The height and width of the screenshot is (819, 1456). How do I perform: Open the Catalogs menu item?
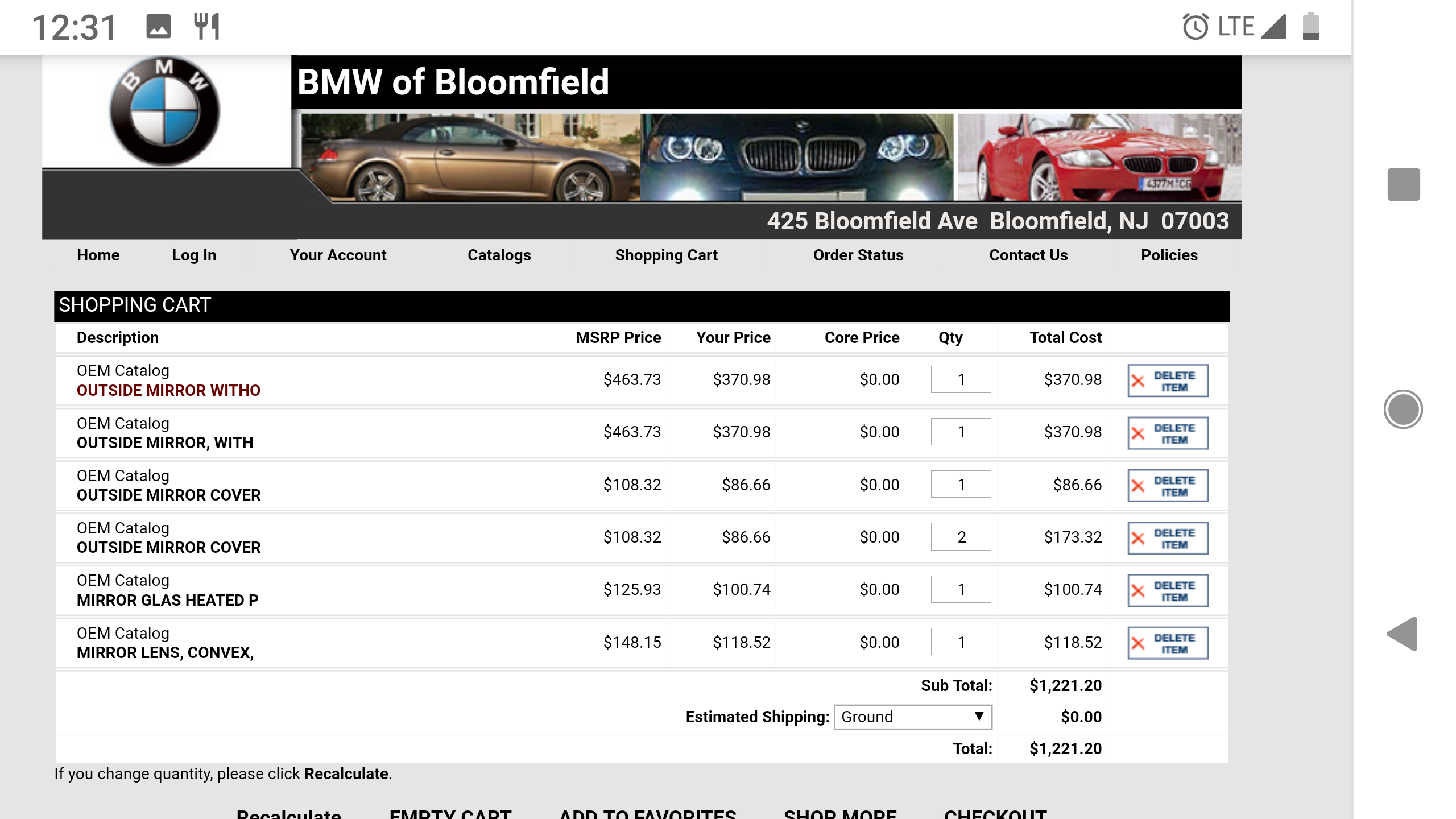[x=499, y=255]
